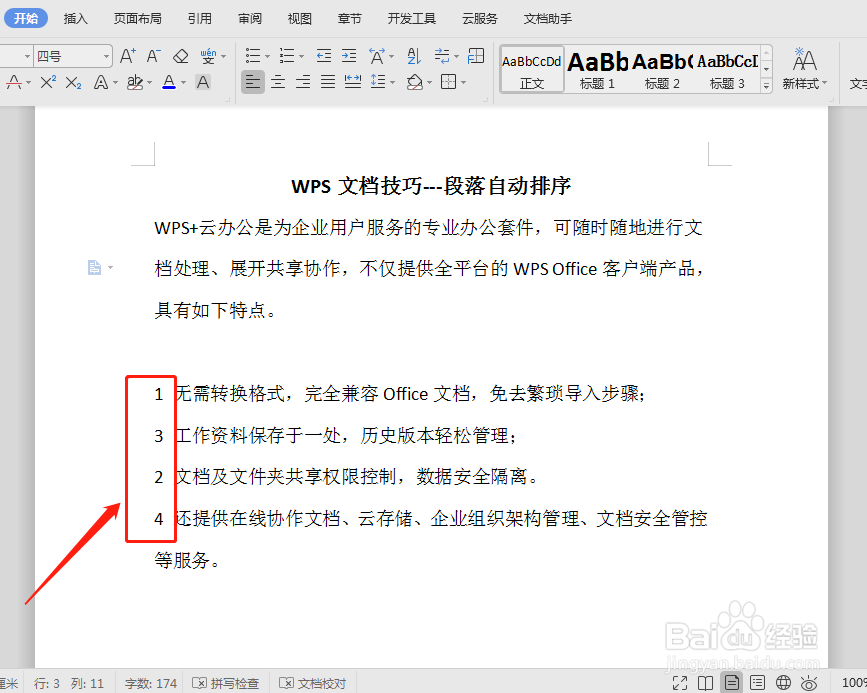867x693 pixels.
Task: Apply the 正文 body text style
Action: [x=532, y=69]
